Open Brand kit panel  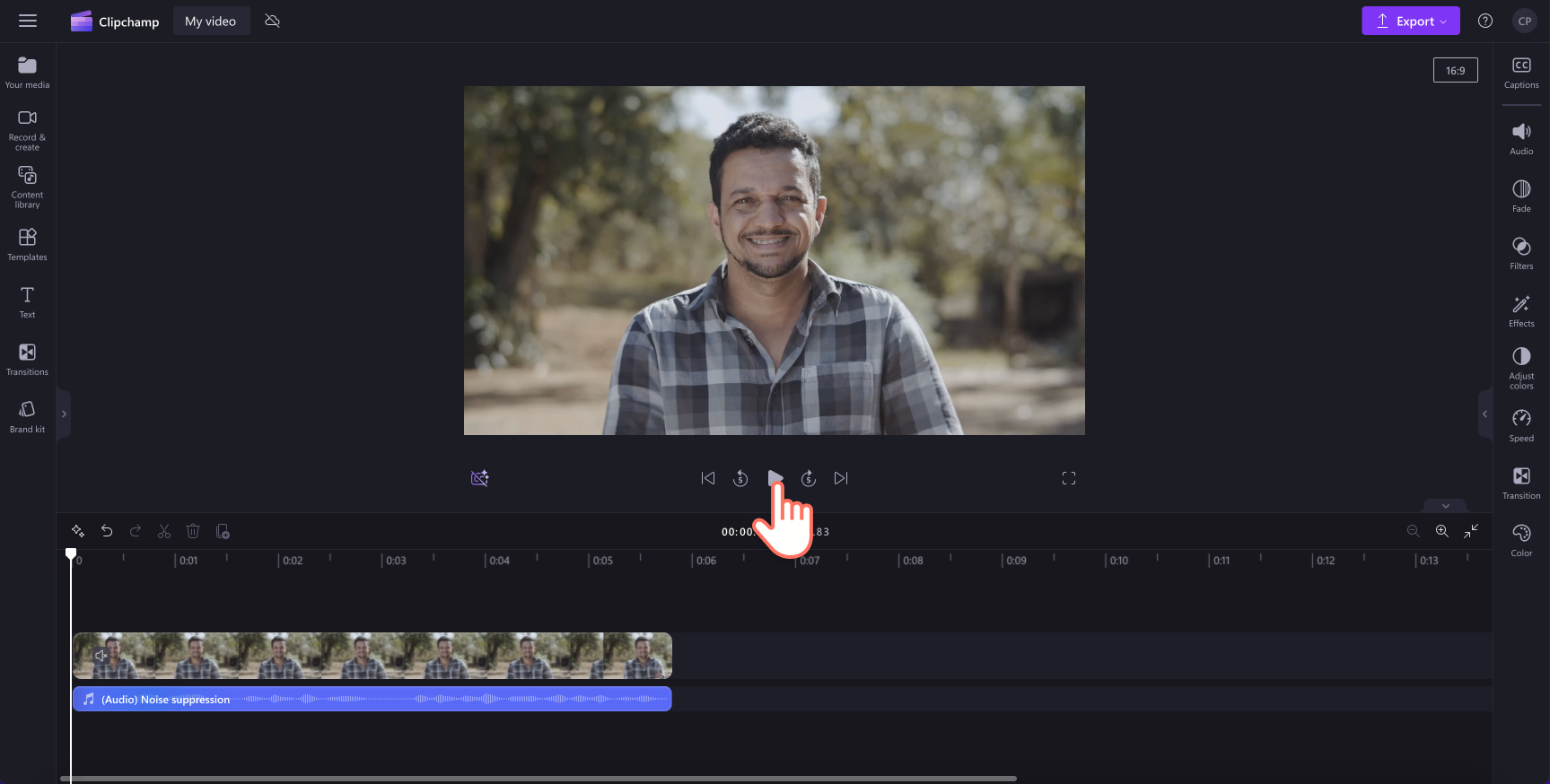point(28,416)
